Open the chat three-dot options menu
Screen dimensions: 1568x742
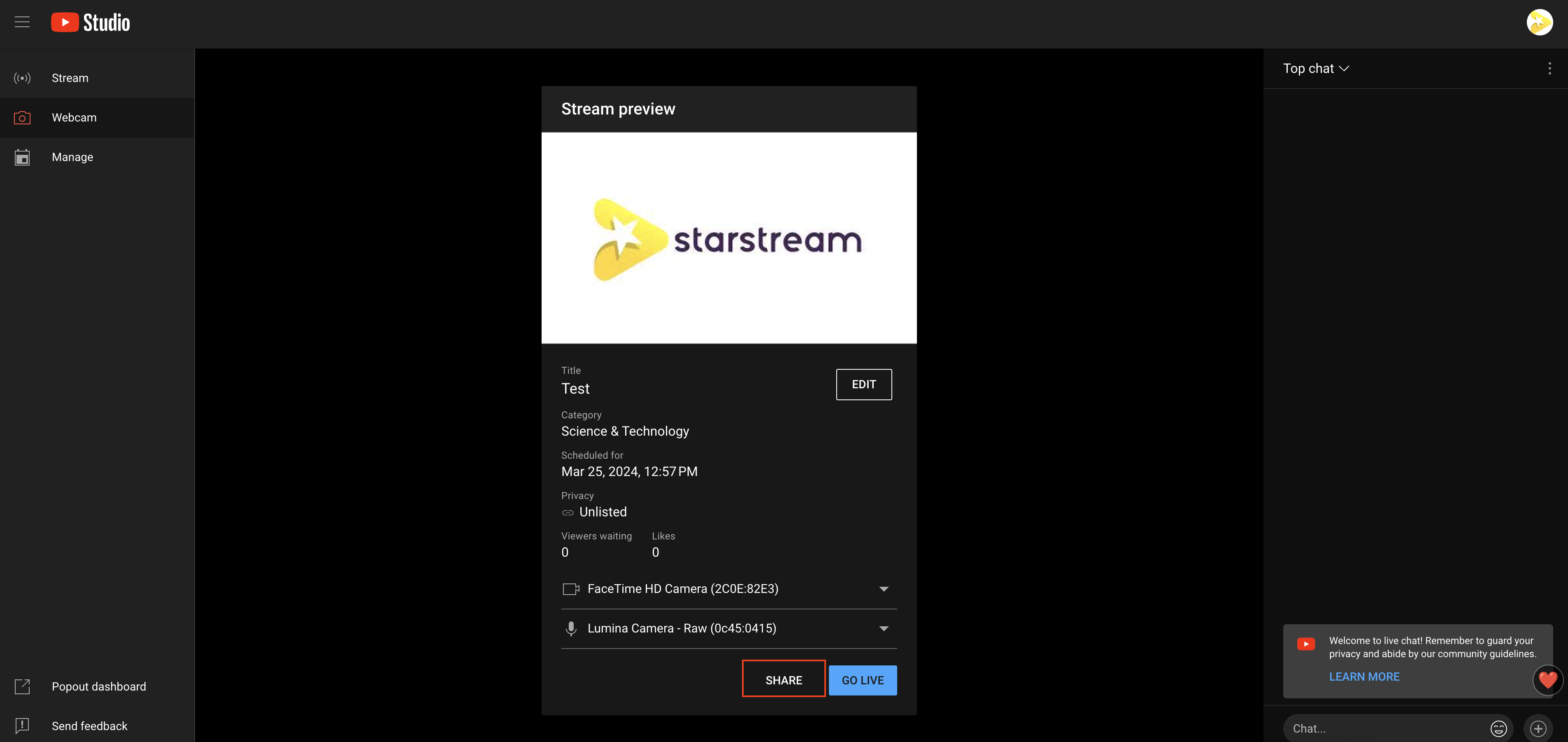coord(1549,68)
